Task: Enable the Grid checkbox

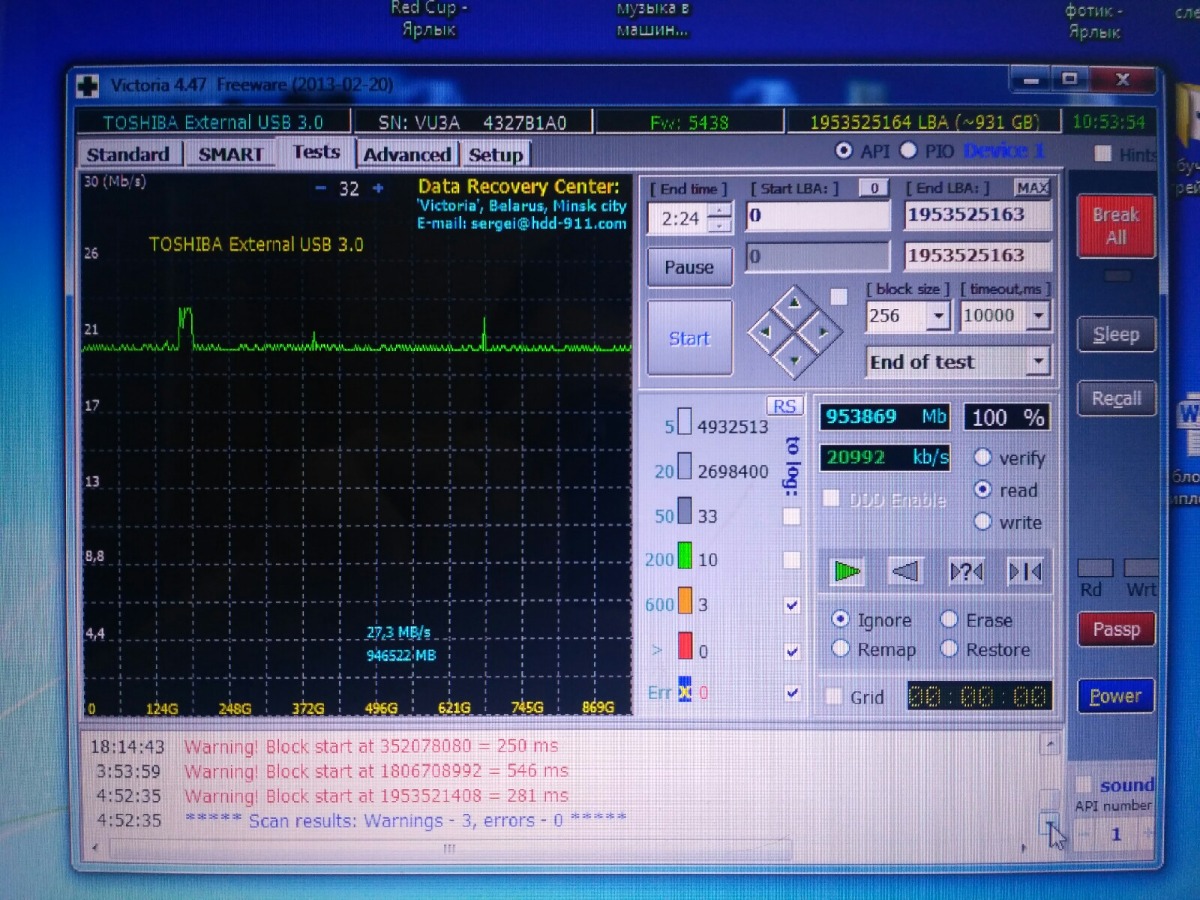Action: click(833, 697)
